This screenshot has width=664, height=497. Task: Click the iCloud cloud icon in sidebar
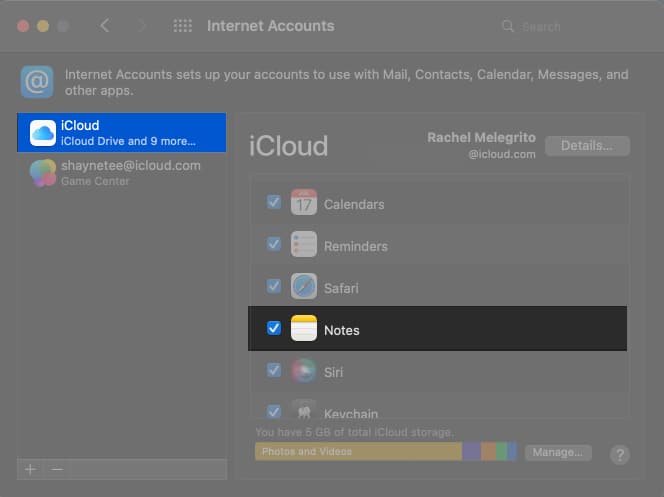pos(43,133)
